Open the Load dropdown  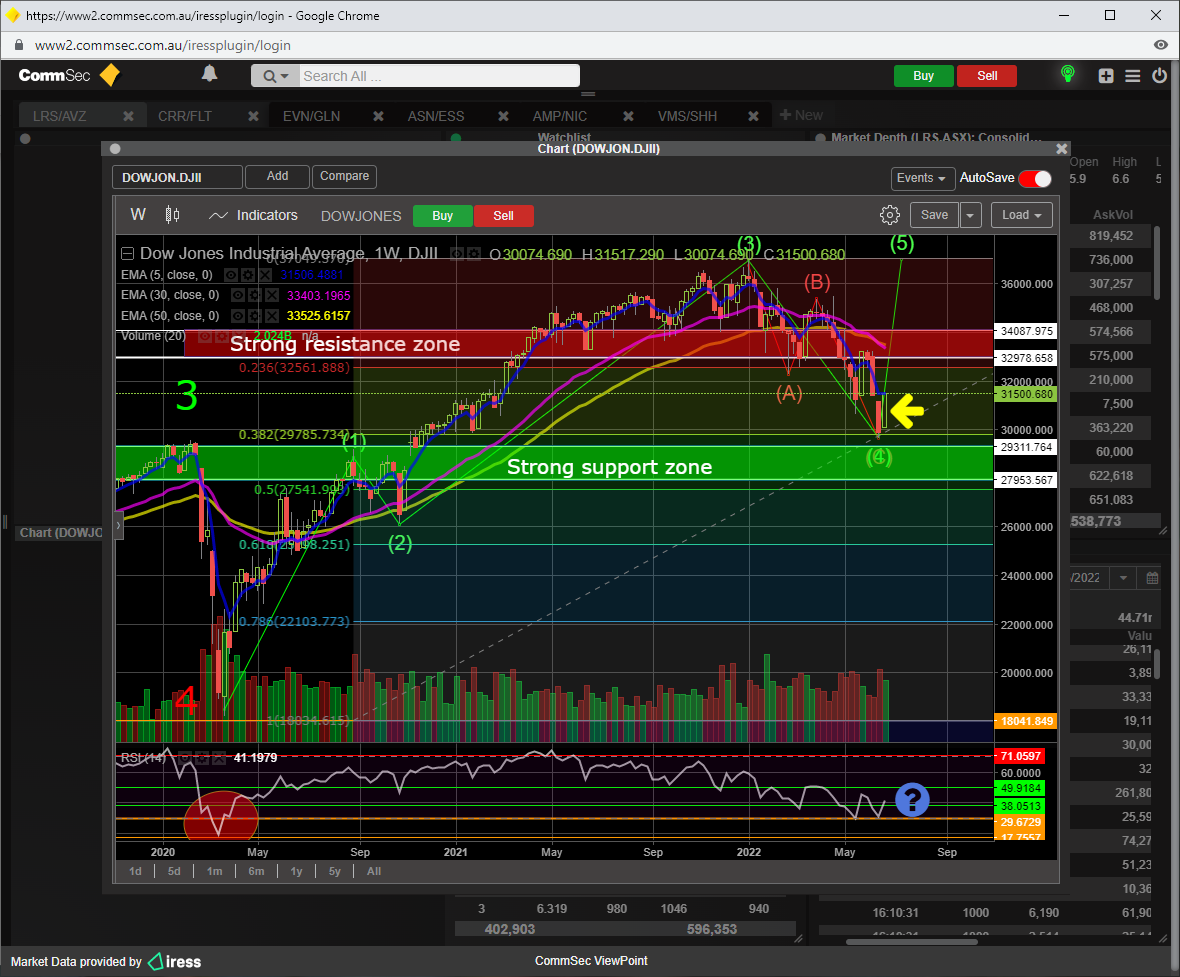pos(1021,215)
